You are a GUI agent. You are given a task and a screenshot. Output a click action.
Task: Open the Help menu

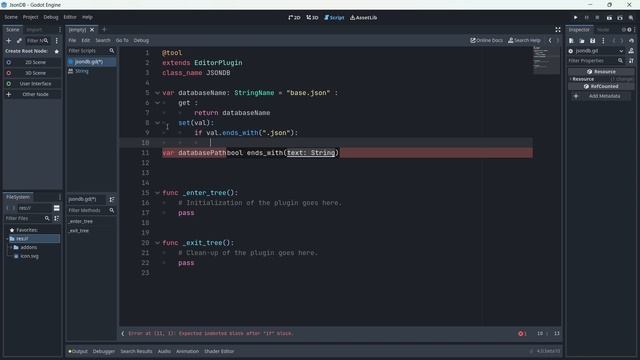87,17
